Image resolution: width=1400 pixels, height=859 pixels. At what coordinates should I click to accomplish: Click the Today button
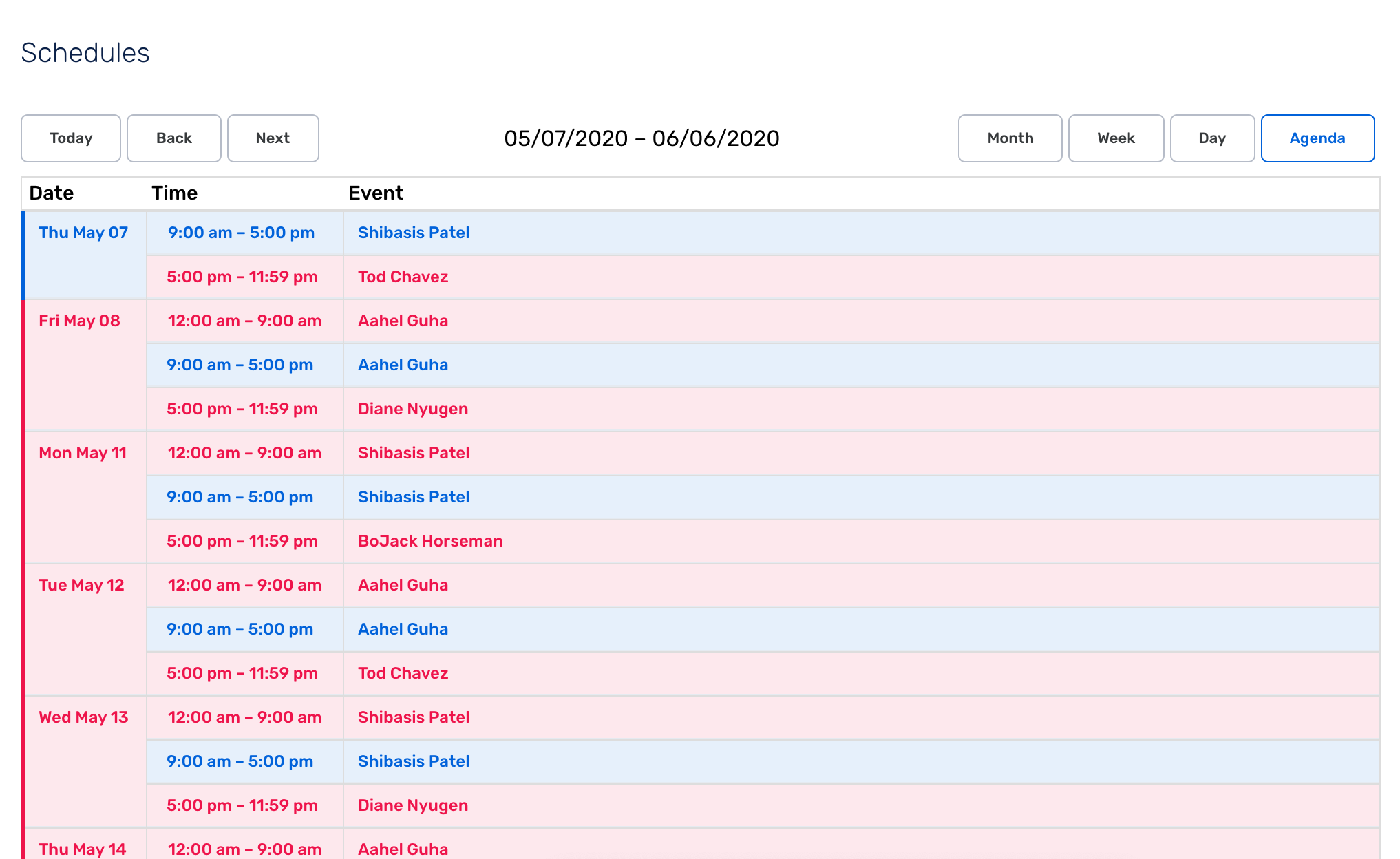(x=71, y=138)
